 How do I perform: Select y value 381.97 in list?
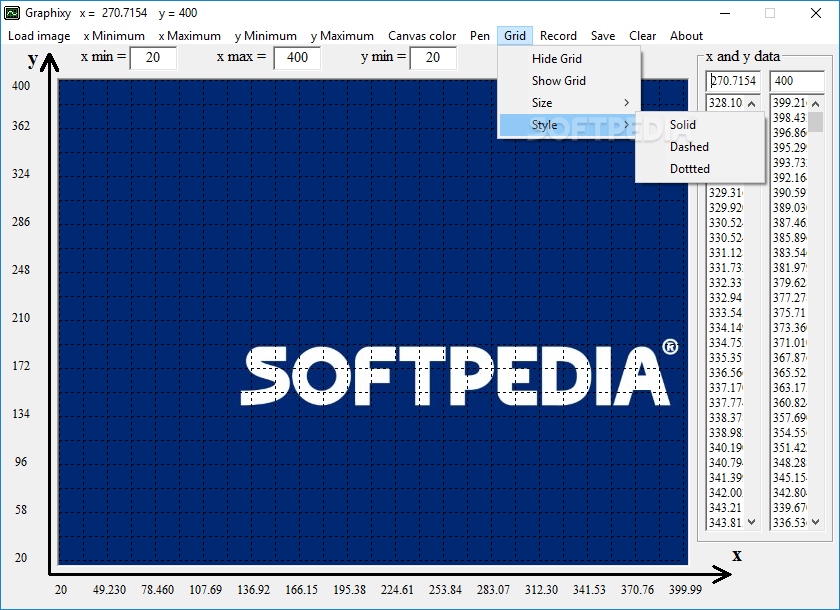click(x=790, y=268)
